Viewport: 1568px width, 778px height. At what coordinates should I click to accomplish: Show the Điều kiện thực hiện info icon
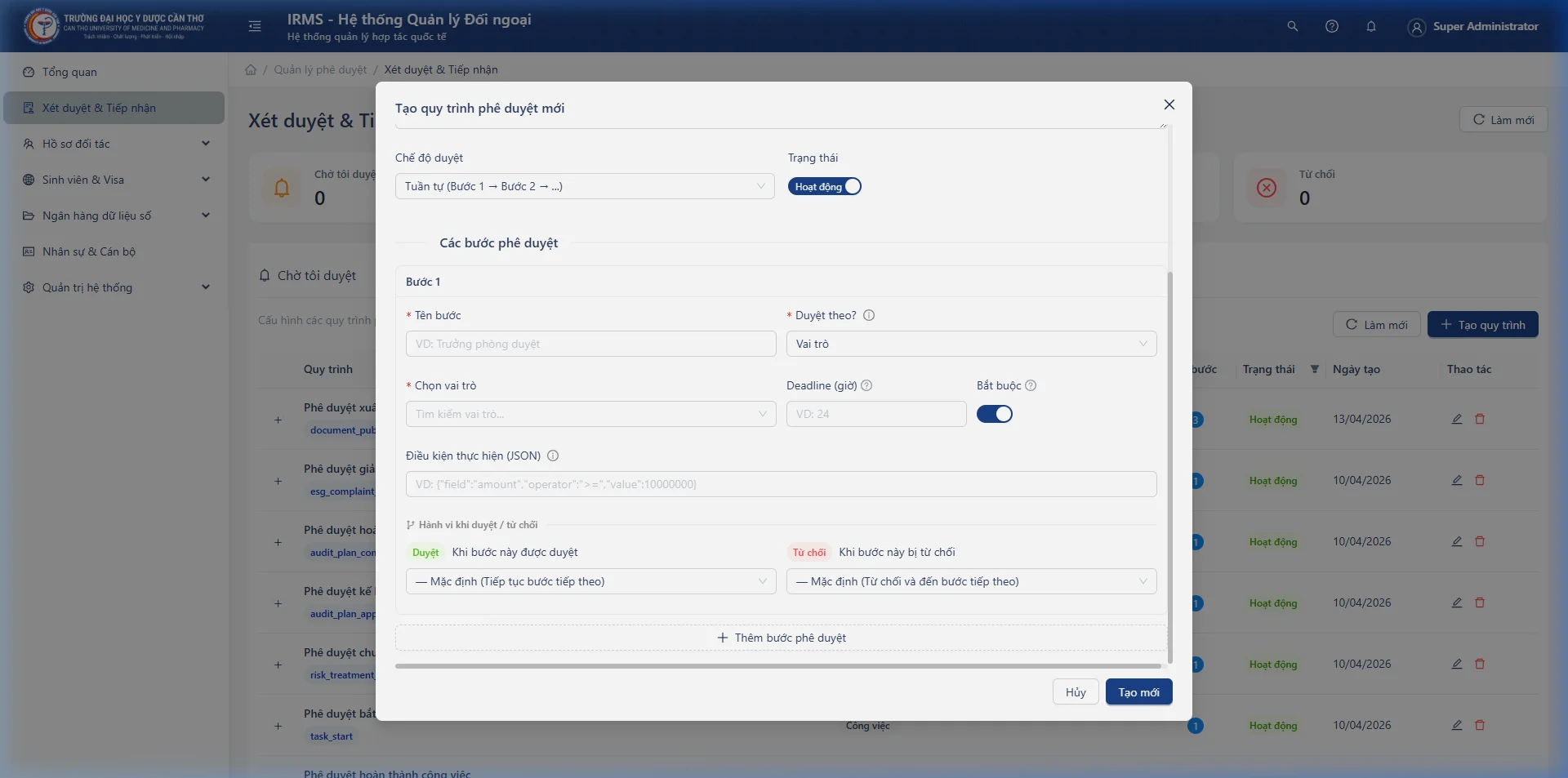point(553,456)
